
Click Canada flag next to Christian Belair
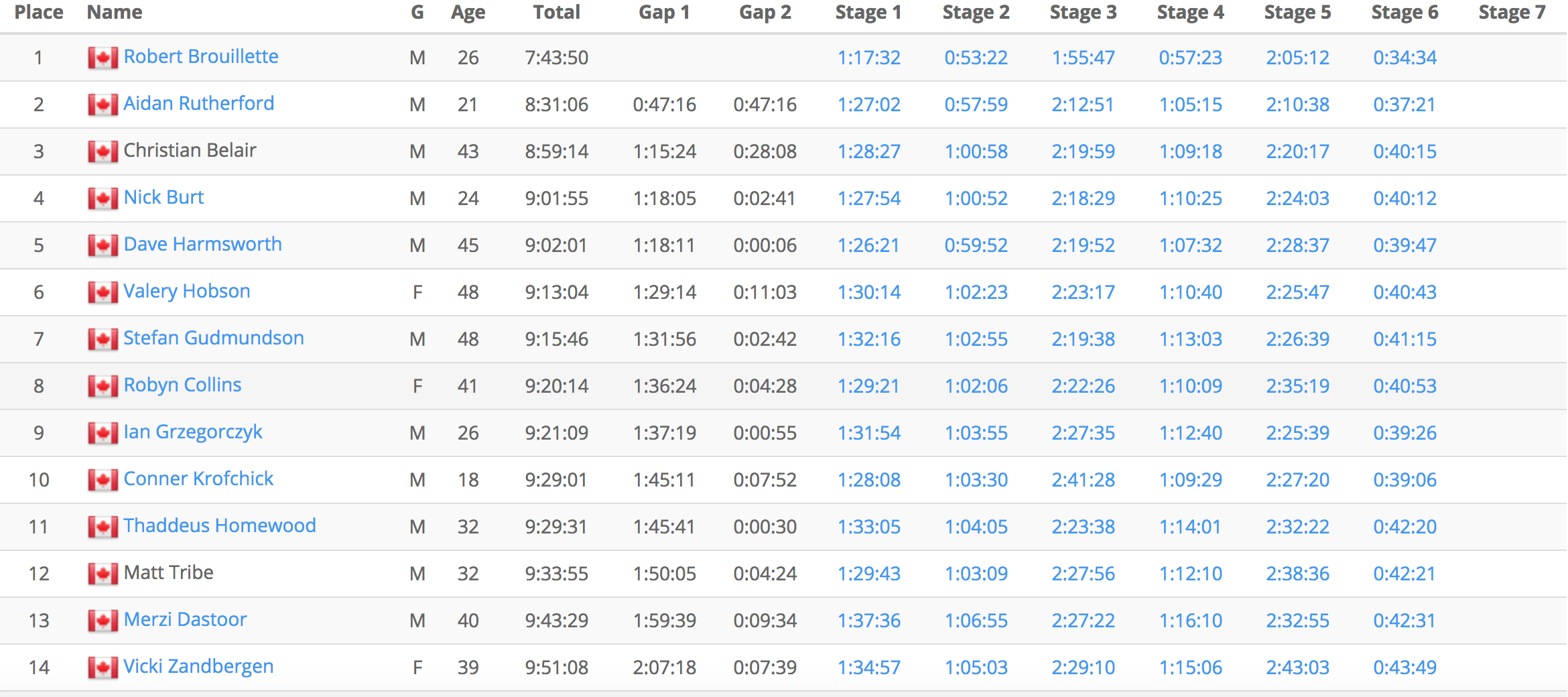[103, 152]
